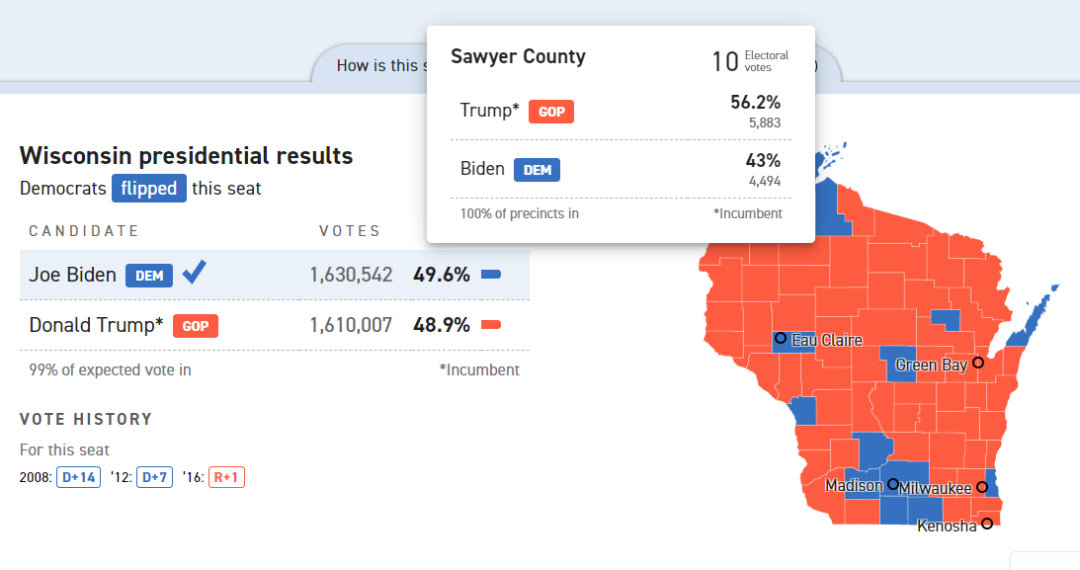This screenshot has width=1080, height=570.
Task: Select the Eau Claire city marker on map
Action: [780, 339]
